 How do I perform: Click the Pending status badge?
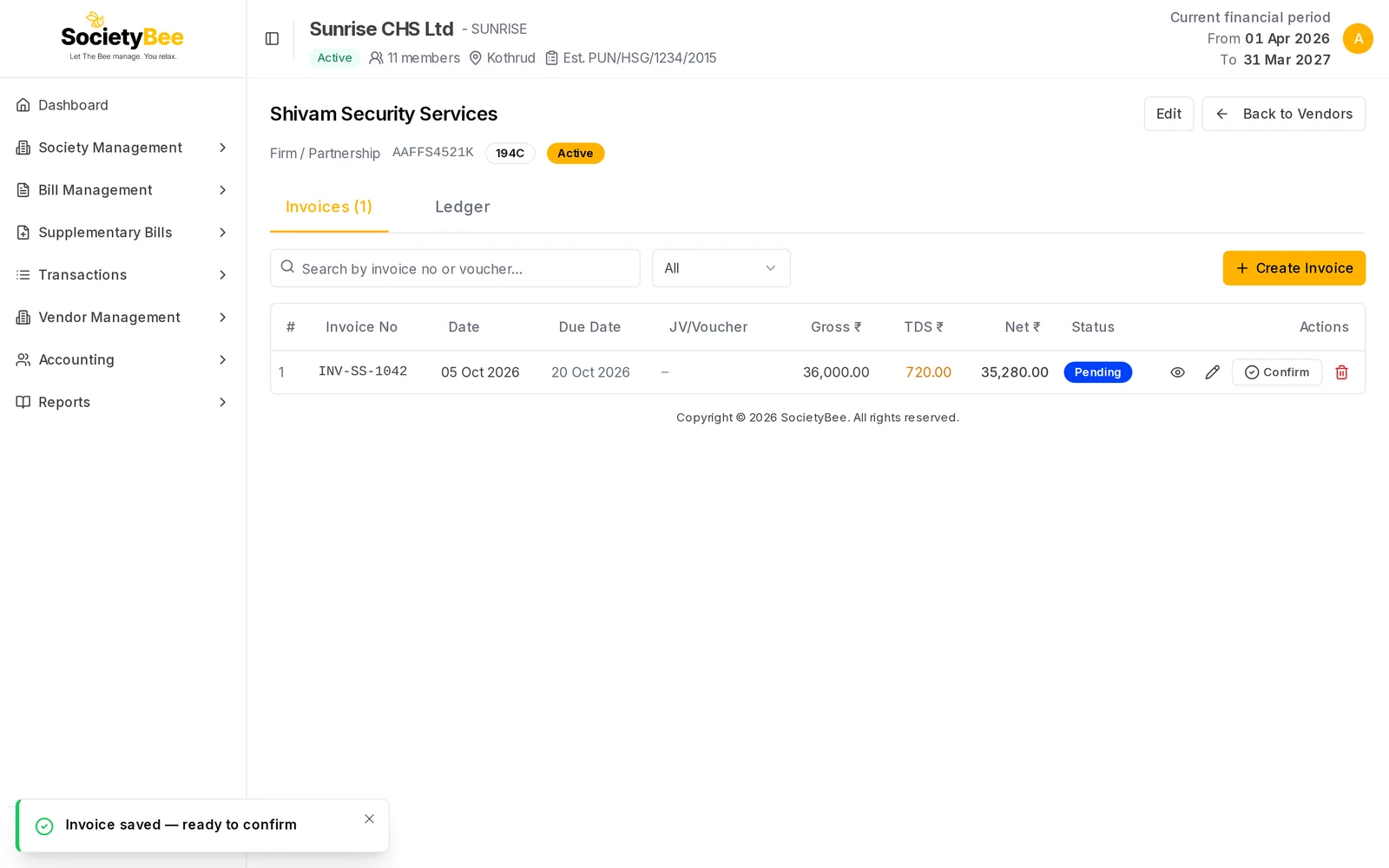(x=1097, y=372)
